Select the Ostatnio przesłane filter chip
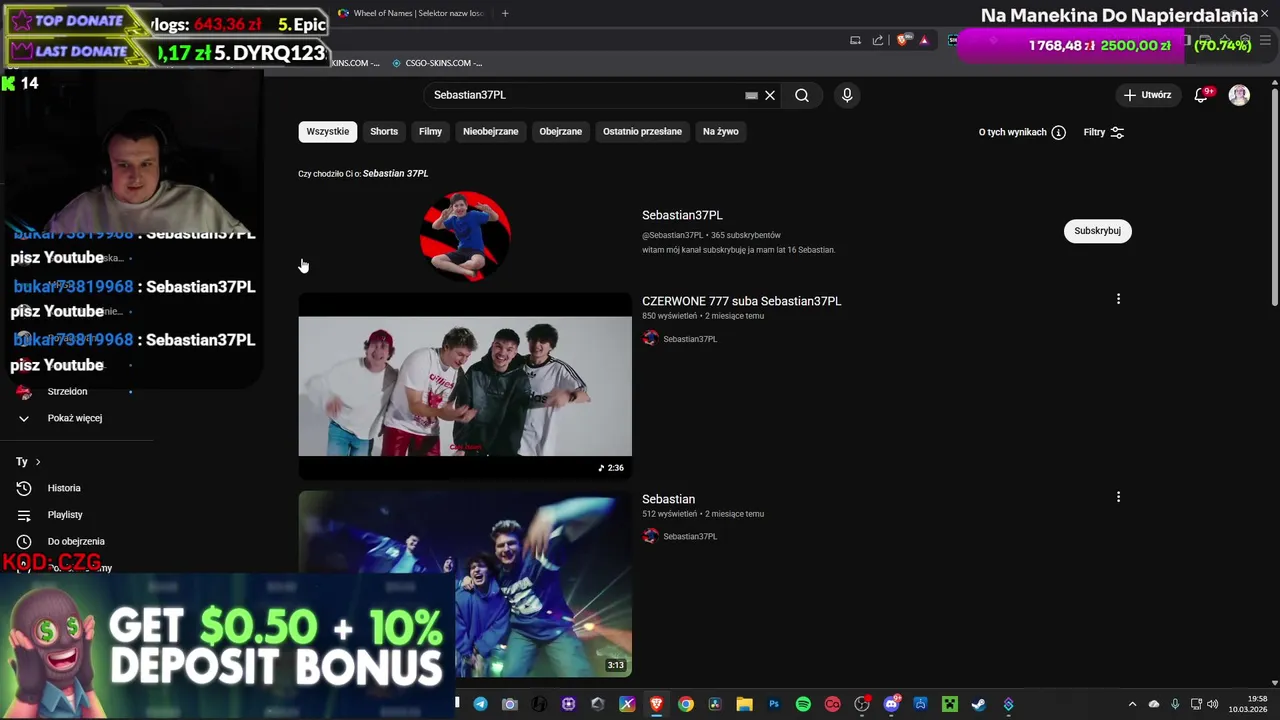This screenshot has height=720, width=1280. coord(642,132)
